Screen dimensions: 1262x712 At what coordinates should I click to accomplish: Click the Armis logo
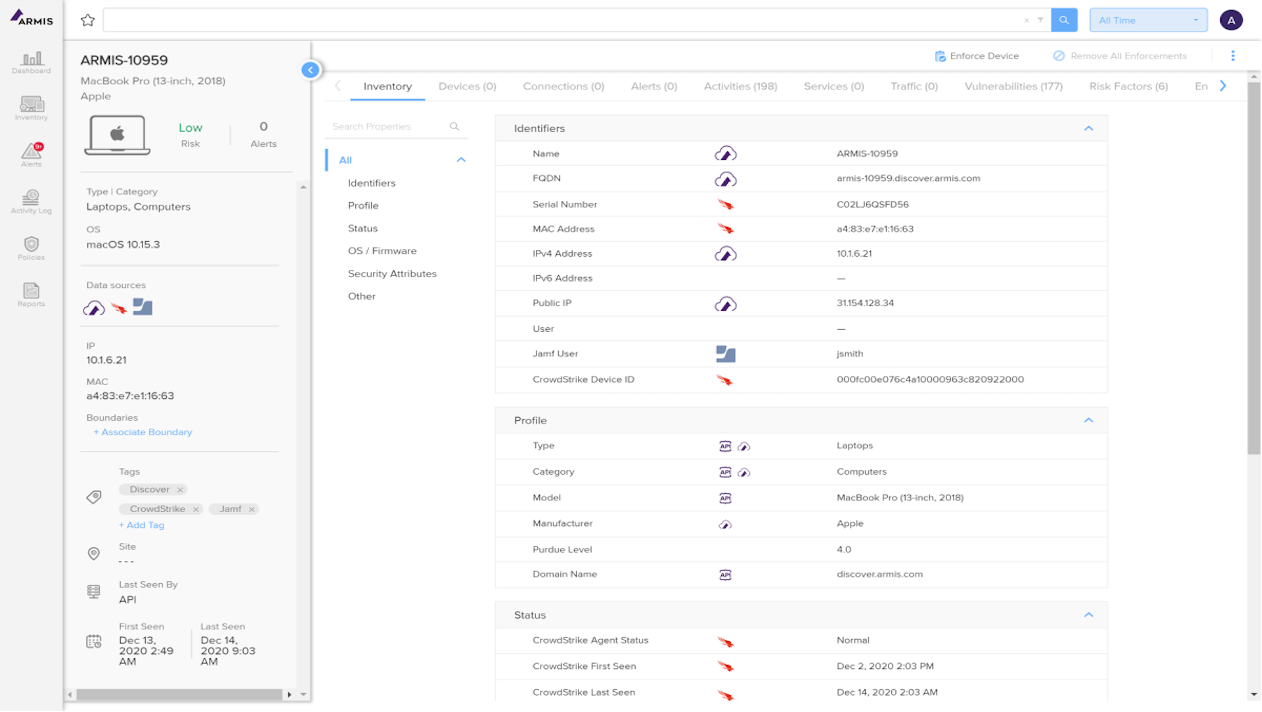(x=32, y=18)
